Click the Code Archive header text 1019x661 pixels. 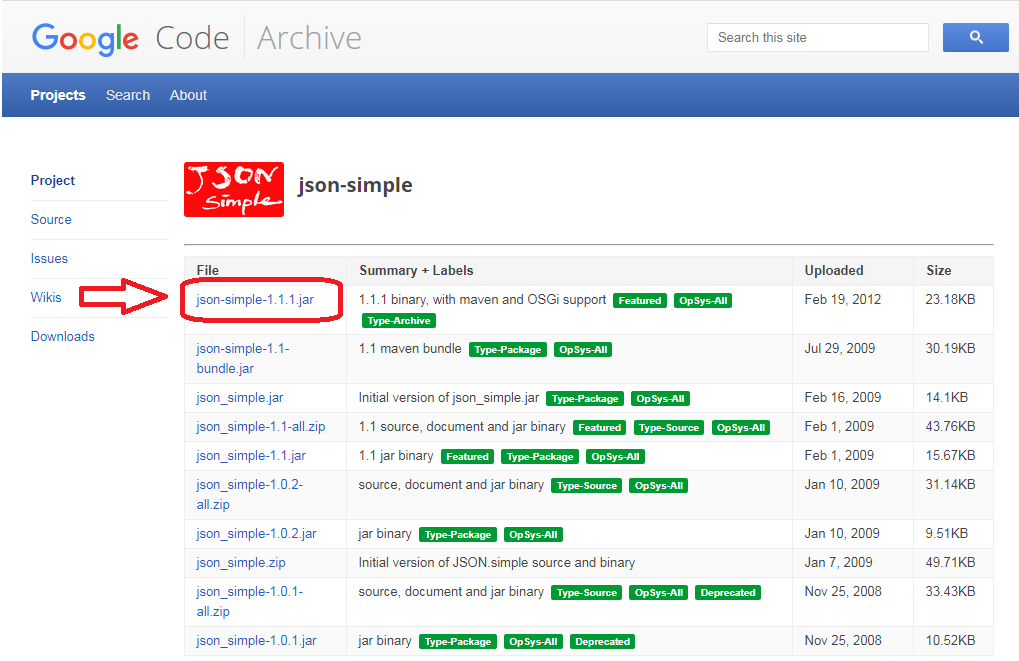[259, 38]
